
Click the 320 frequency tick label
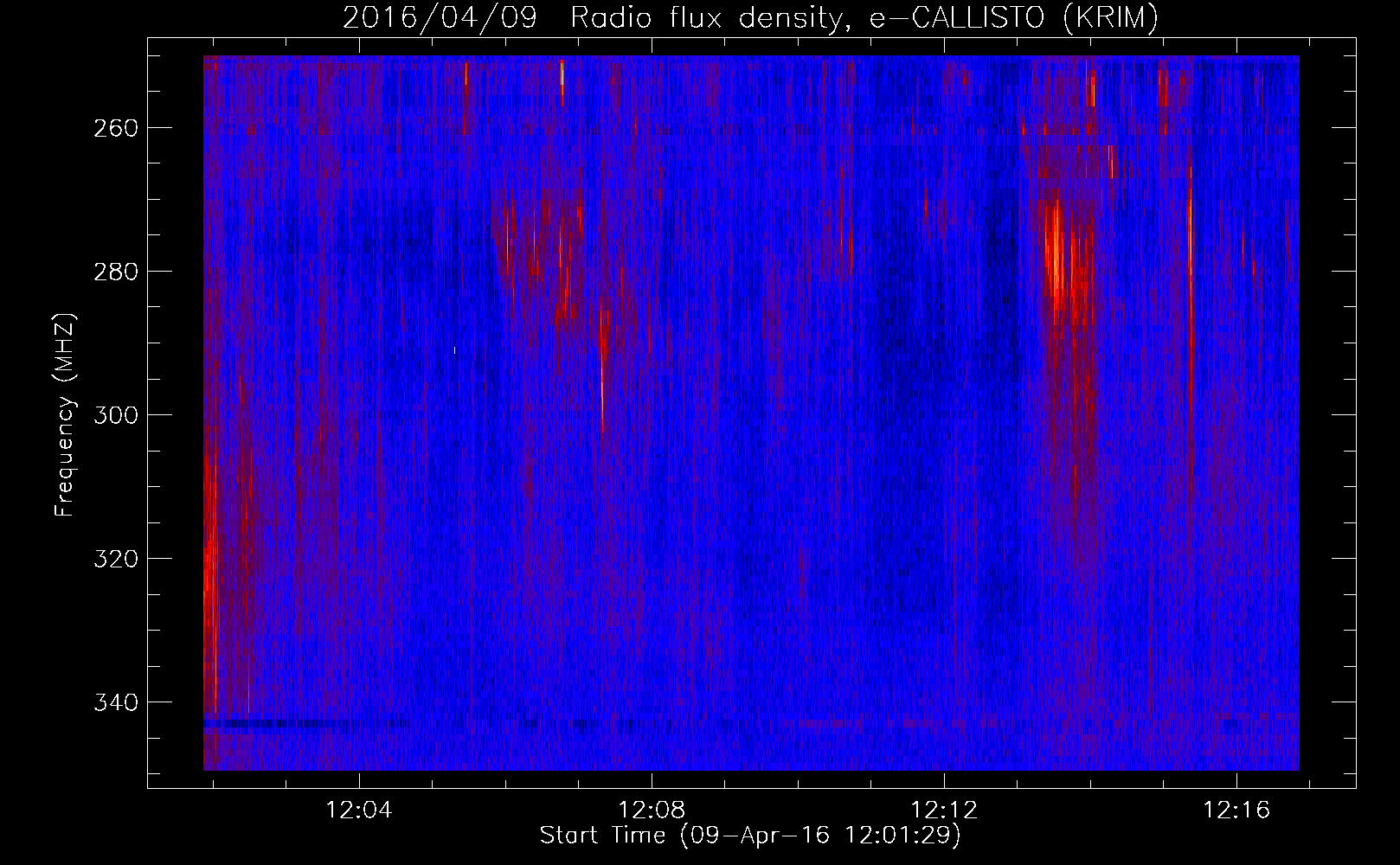114,559
